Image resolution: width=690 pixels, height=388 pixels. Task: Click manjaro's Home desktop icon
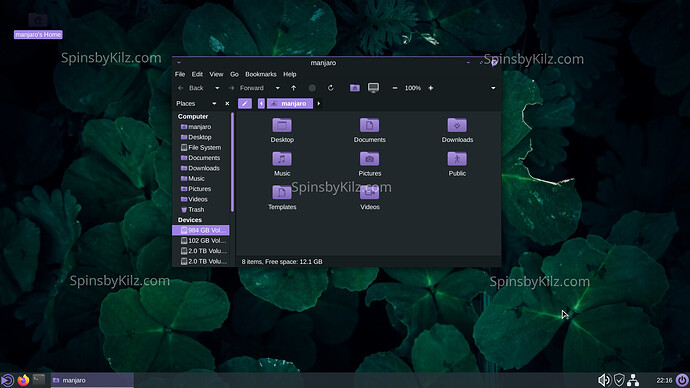point(38,26)
